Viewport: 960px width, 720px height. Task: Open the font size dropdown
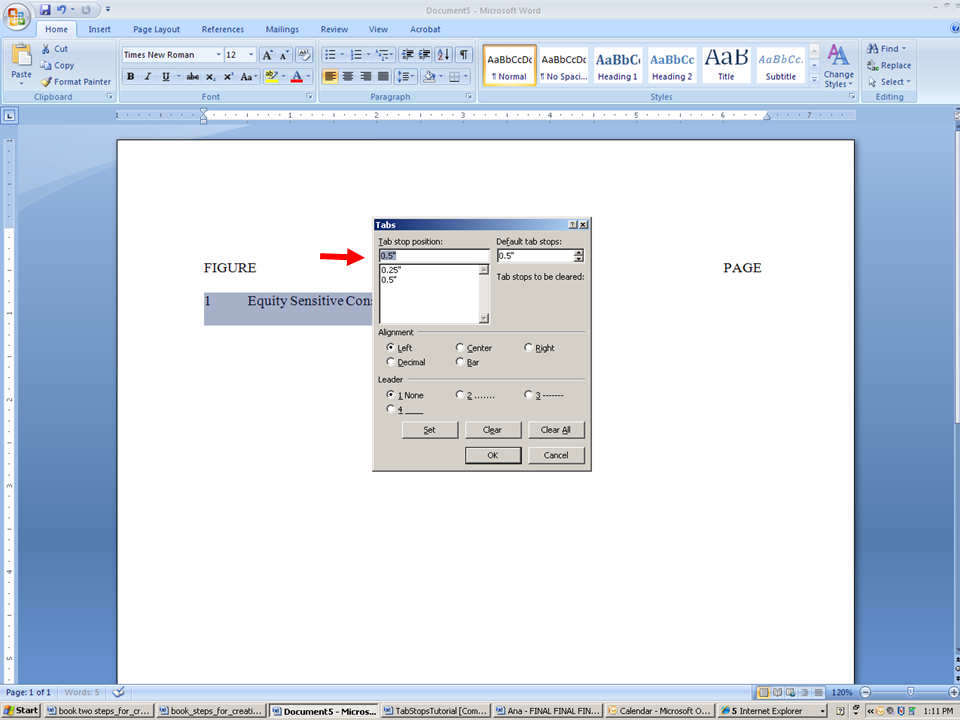251,55
